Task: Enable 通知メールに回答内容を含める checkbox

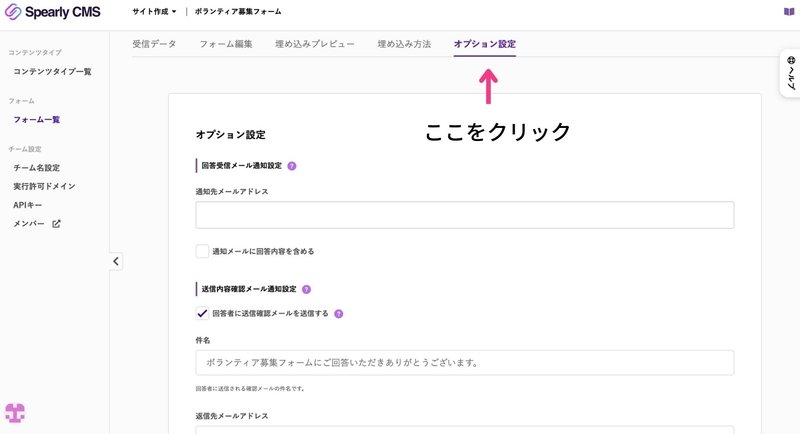Action: (203, 251)
